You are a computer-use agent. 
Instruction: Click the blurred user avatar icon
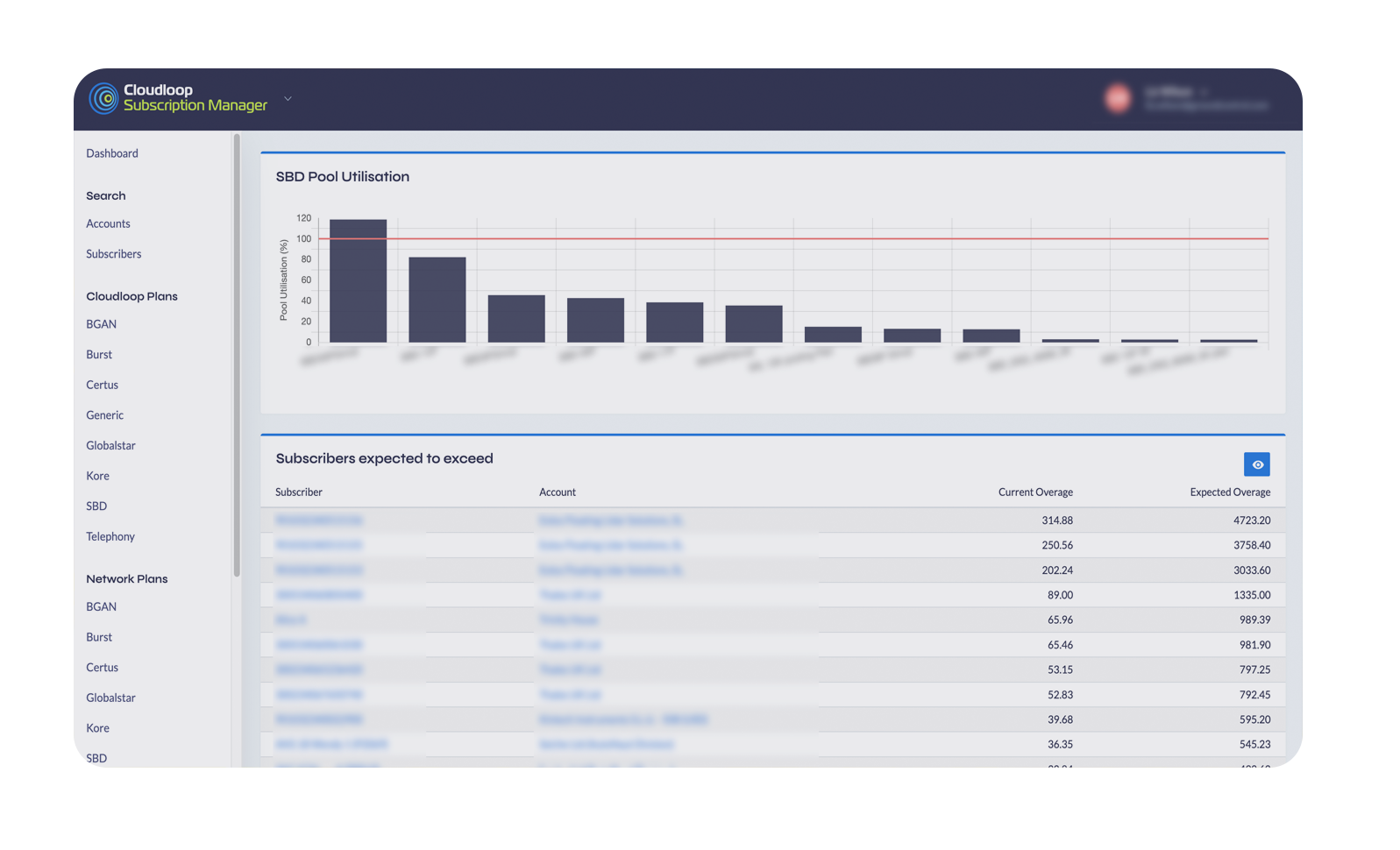1118,98
